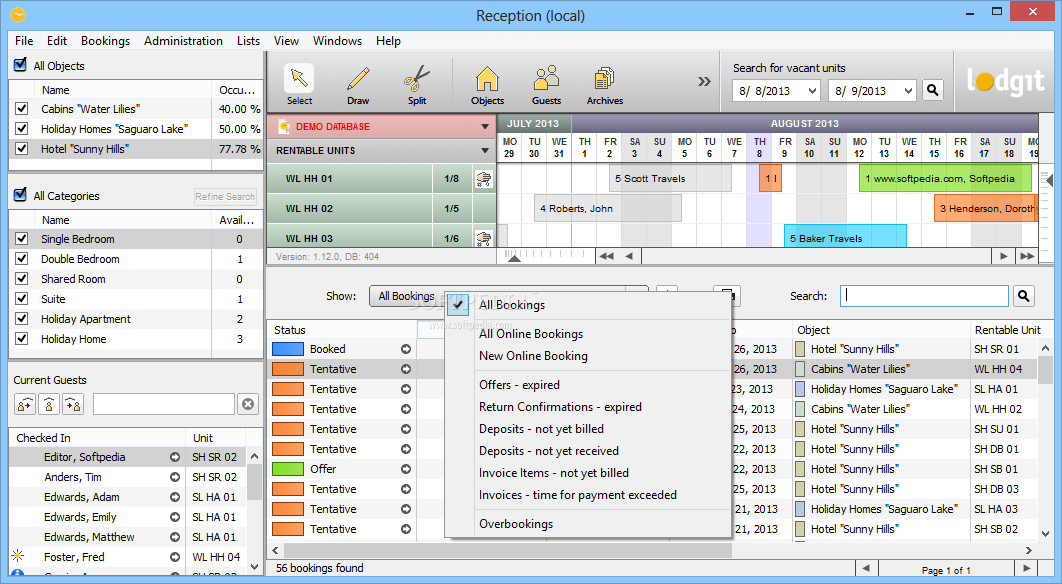The width and height of the screenshot is (1062, 584).
Task: Open the Archives icon
Action: pyautogui.click(x=604, y=85)
